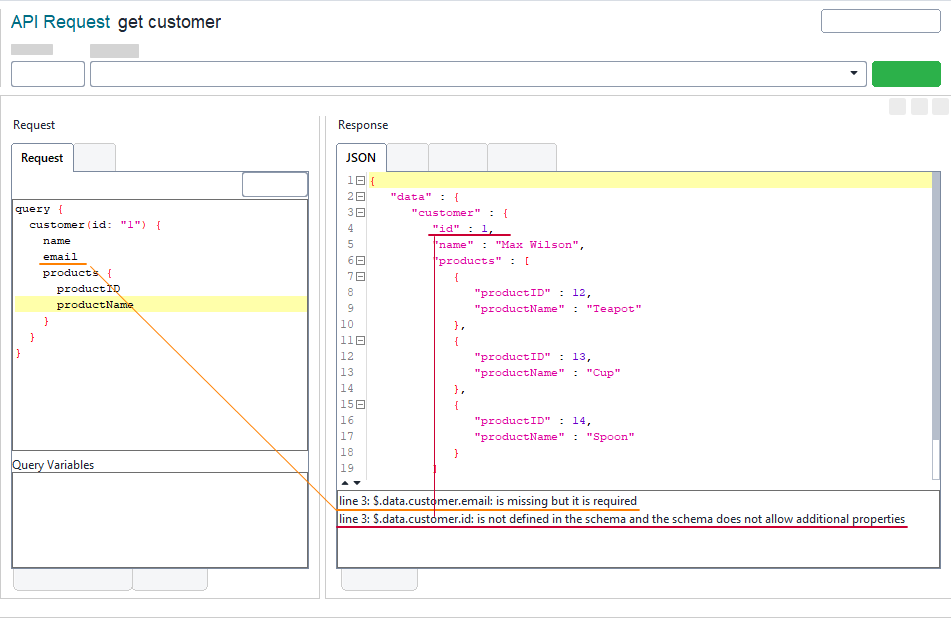Click inside the Query Variables editor
The width and height of the screenshot is (951, 618).
coord(160,520)
